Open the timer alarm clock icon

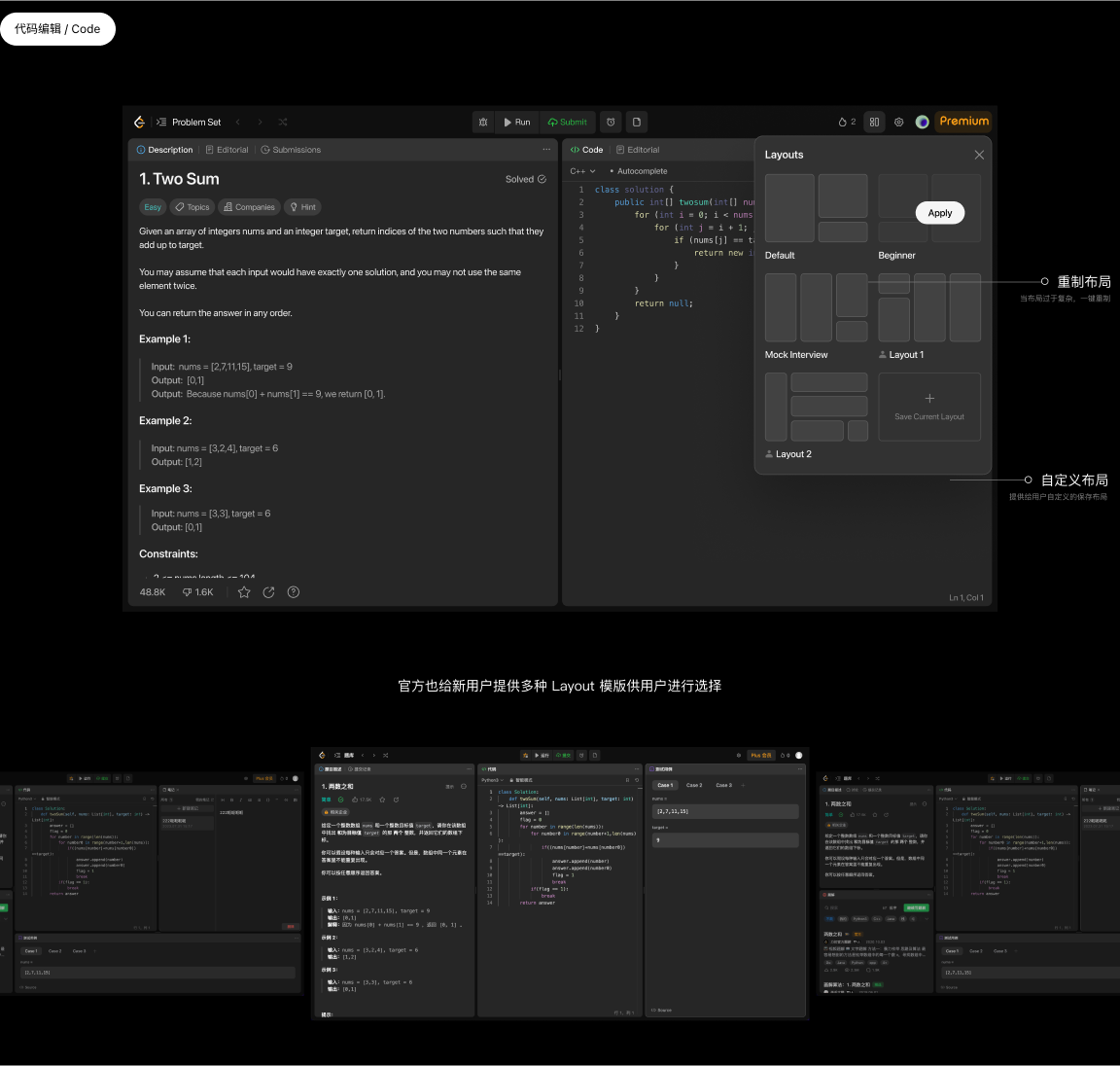[x=611, y=122]
